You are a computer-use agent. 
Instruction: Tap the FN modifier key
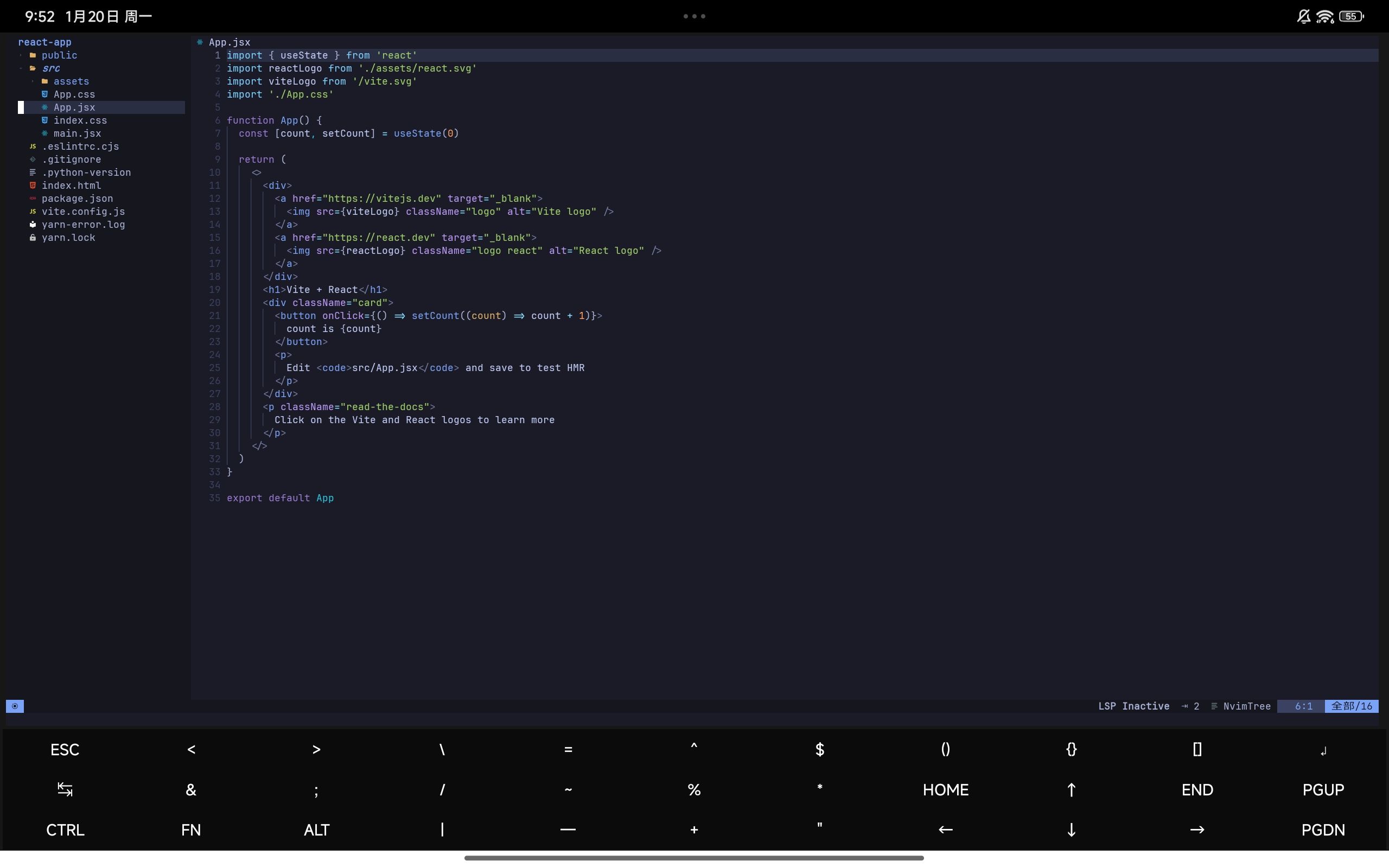(190, 829)
